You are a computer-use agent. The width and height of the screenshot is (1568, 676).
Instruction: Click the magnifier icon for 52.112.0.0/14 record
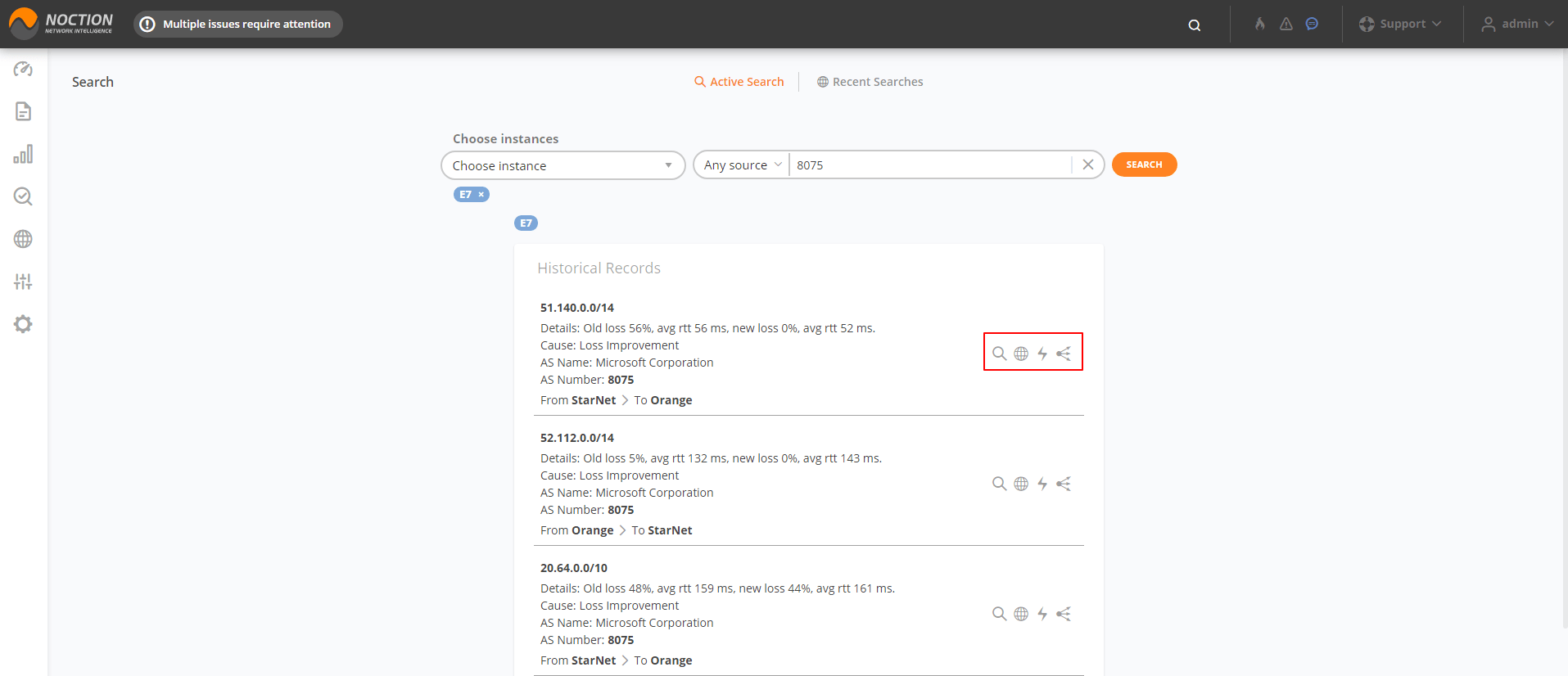pyautogui.click(x=999, y=484)
